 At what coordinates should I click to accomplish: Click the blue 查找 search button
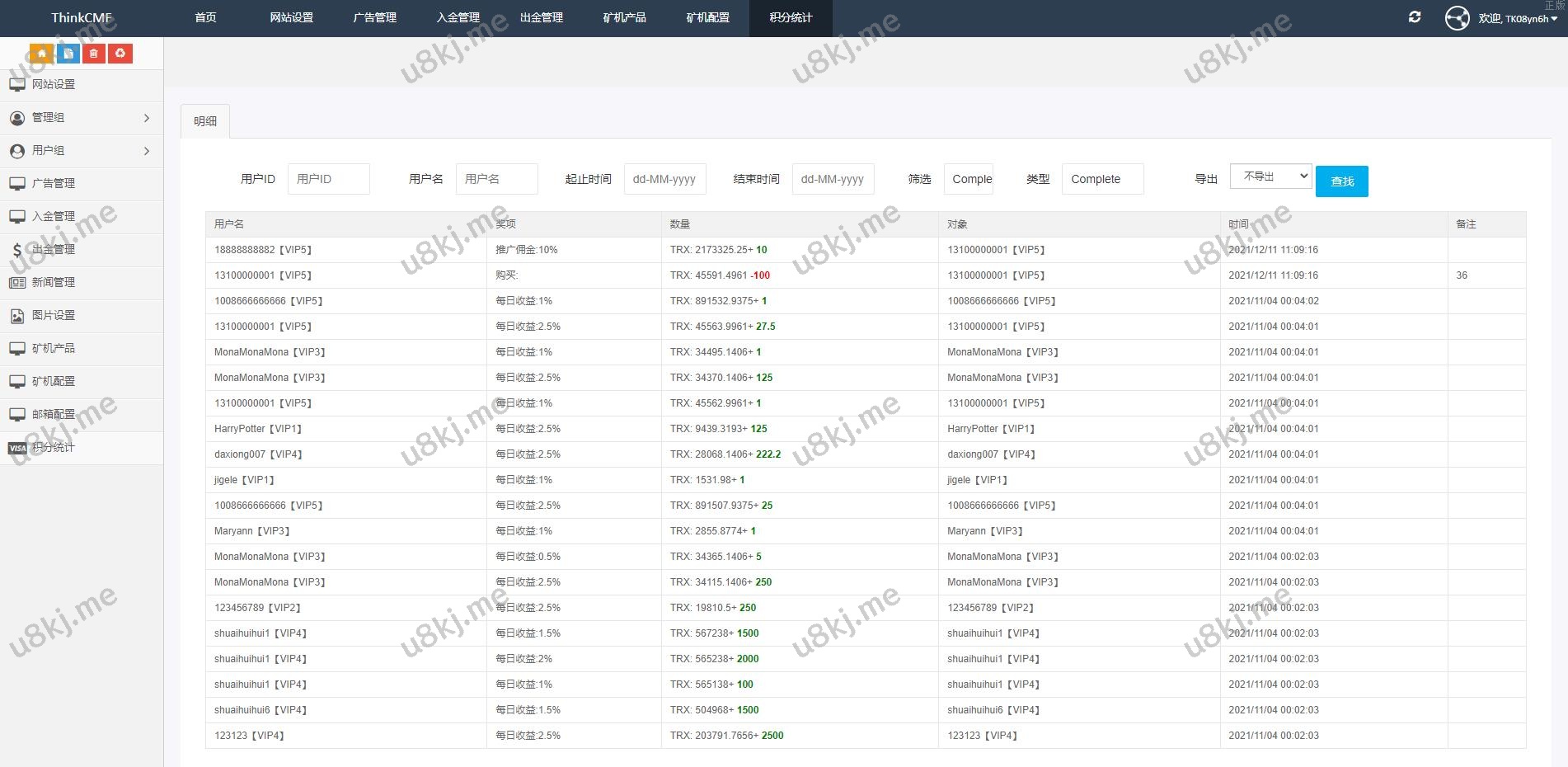pos(1341,181)
